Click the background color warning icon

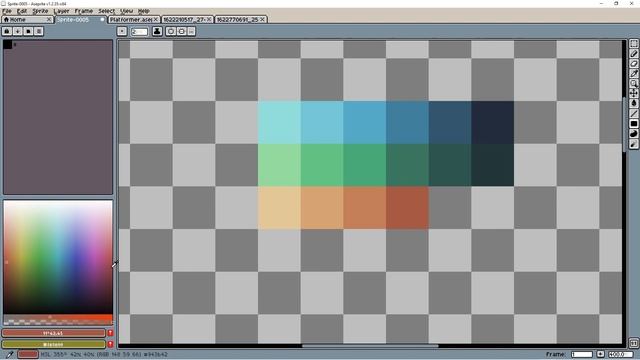coord(110,344)
